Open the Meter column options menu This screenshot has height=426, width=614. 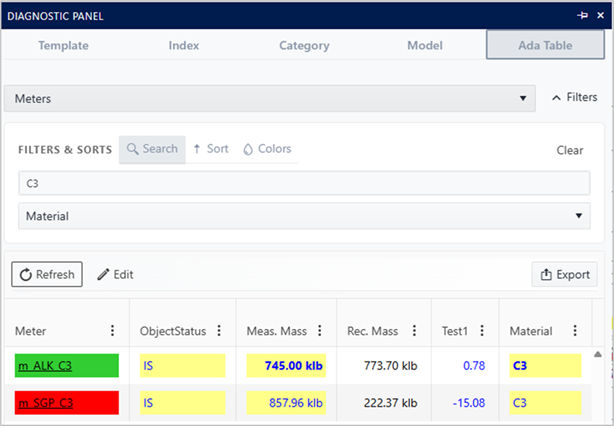pyautogui.click(x=112, y=331)
